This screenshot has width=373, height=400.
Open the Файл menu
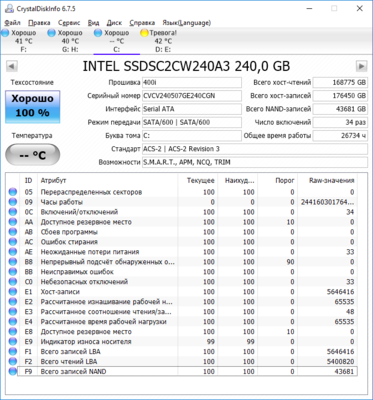click(x=13, y=23)
